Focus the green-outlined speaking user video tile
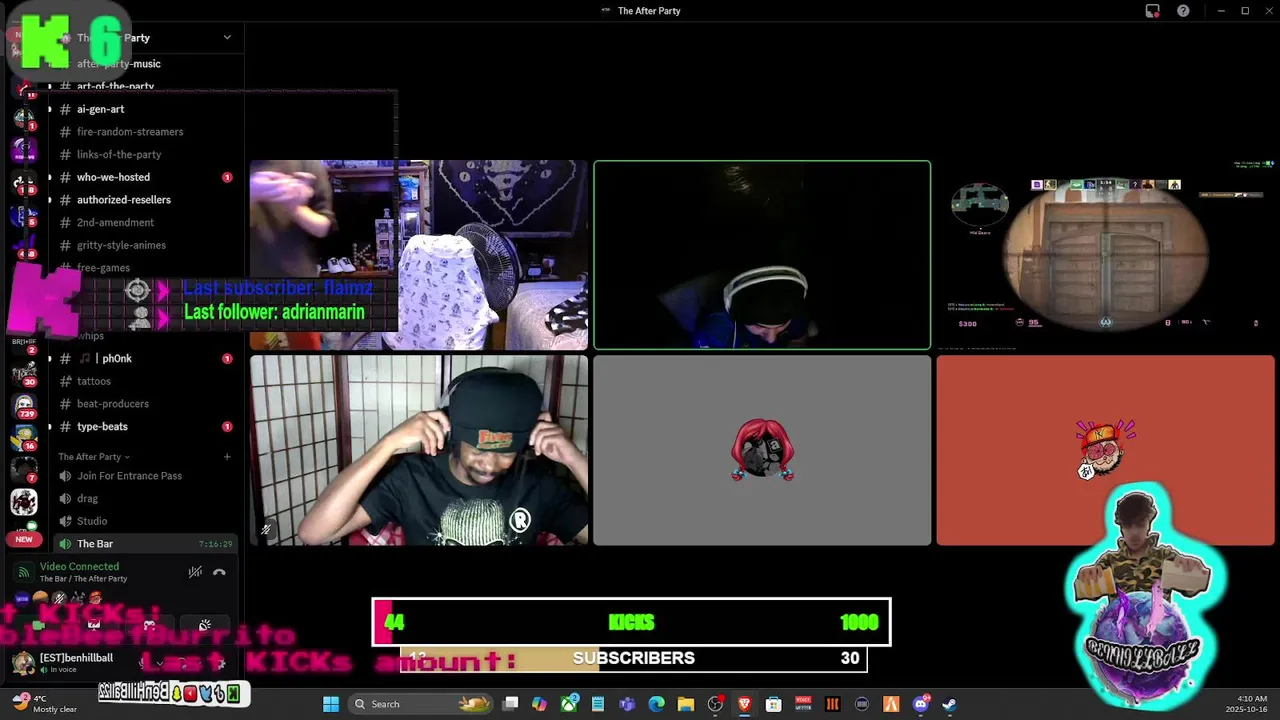This screenshot has width=1280, height=720. 762,255
